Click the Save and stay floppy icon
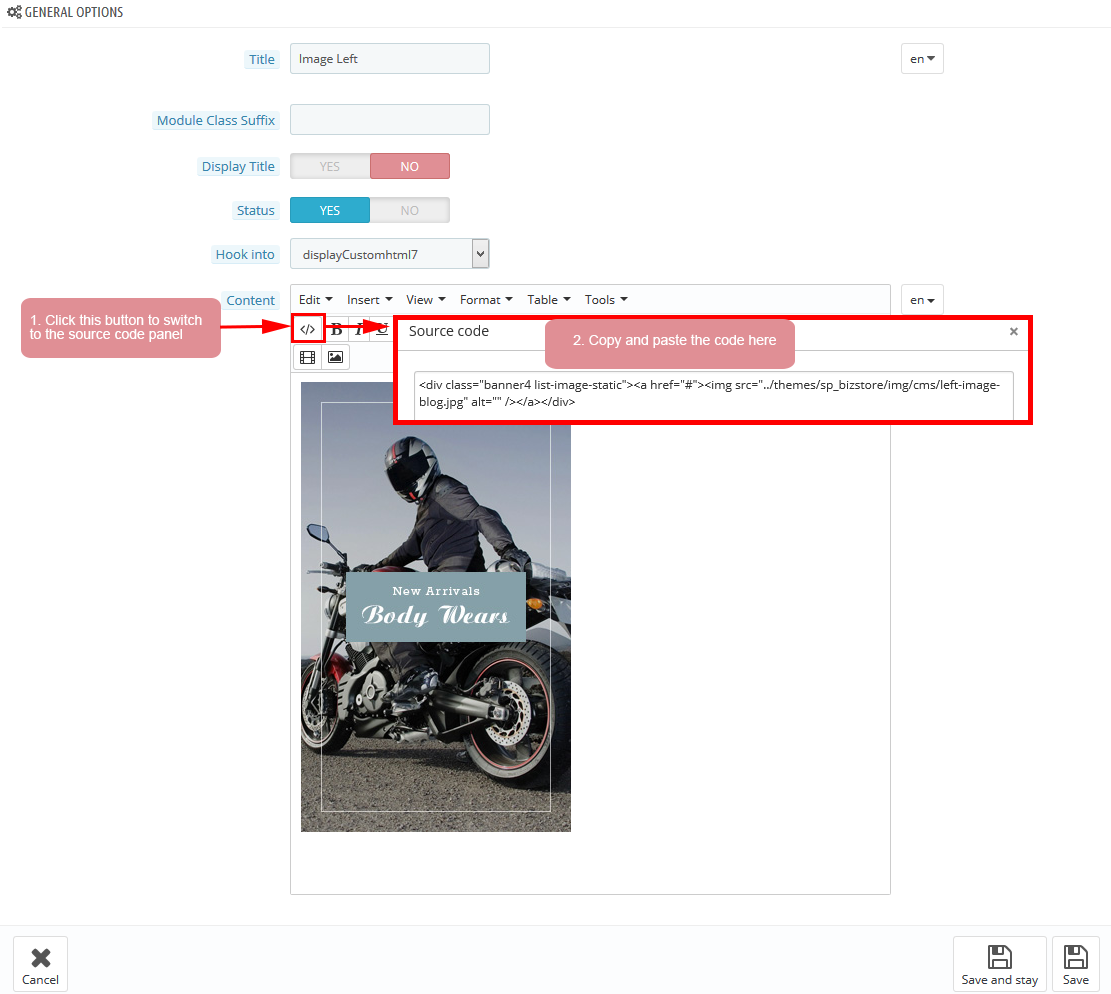1111x994 pixels. 1000,956
